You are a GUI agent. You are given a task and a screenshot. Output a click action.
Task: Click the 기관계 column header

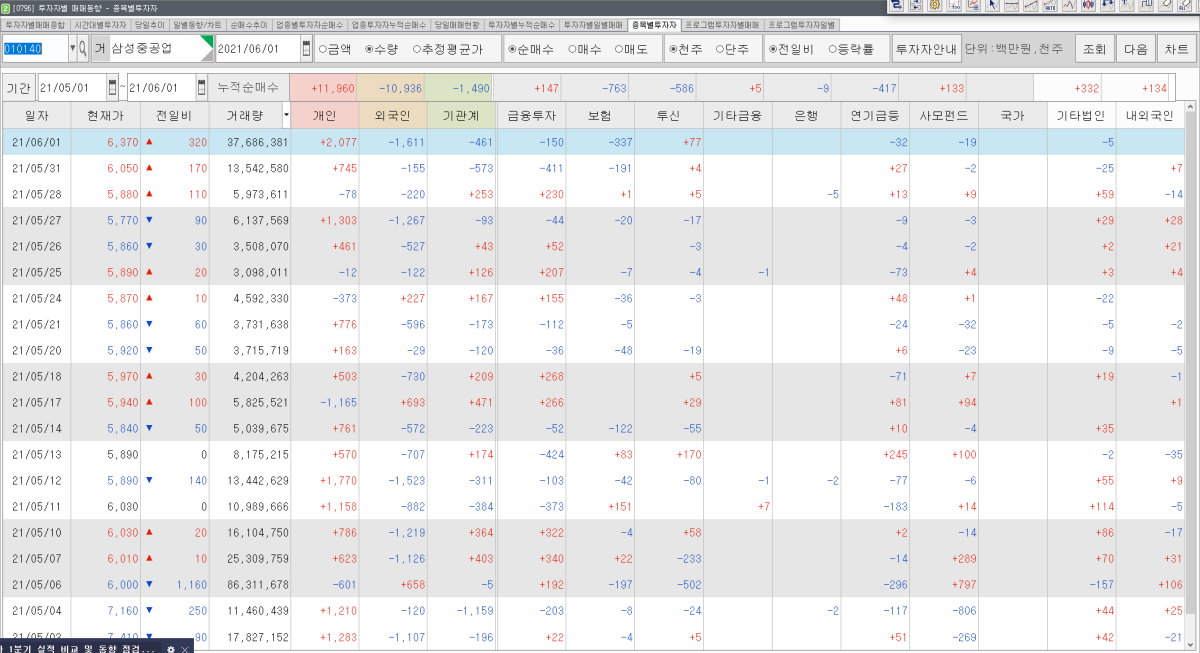[x=461, y=115]
